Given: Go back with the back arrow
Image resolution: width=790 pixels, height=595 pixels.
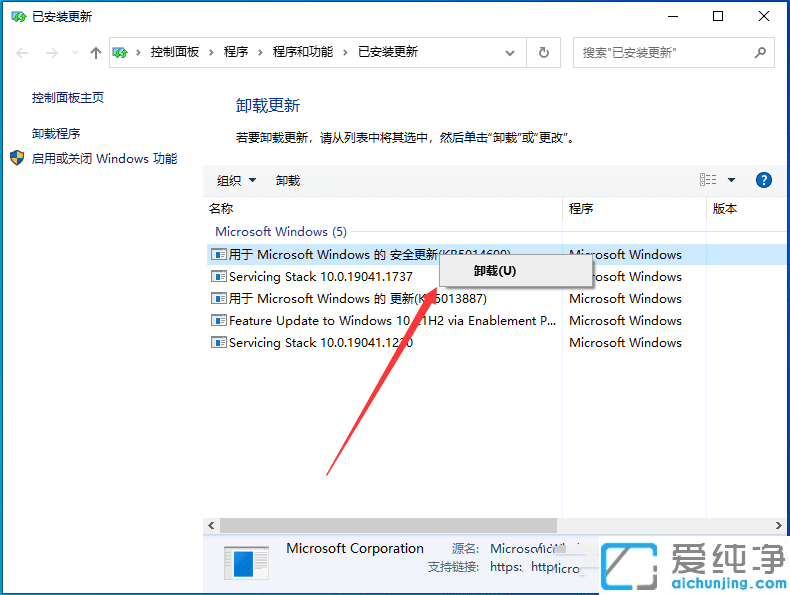Looking at the screenshot, I should click(x=22, y=52).
